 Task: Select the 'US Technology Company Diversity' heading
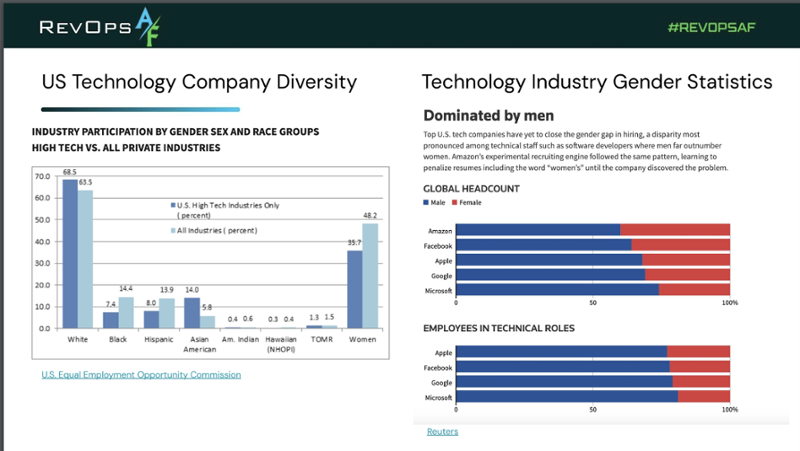pos(199,82)
